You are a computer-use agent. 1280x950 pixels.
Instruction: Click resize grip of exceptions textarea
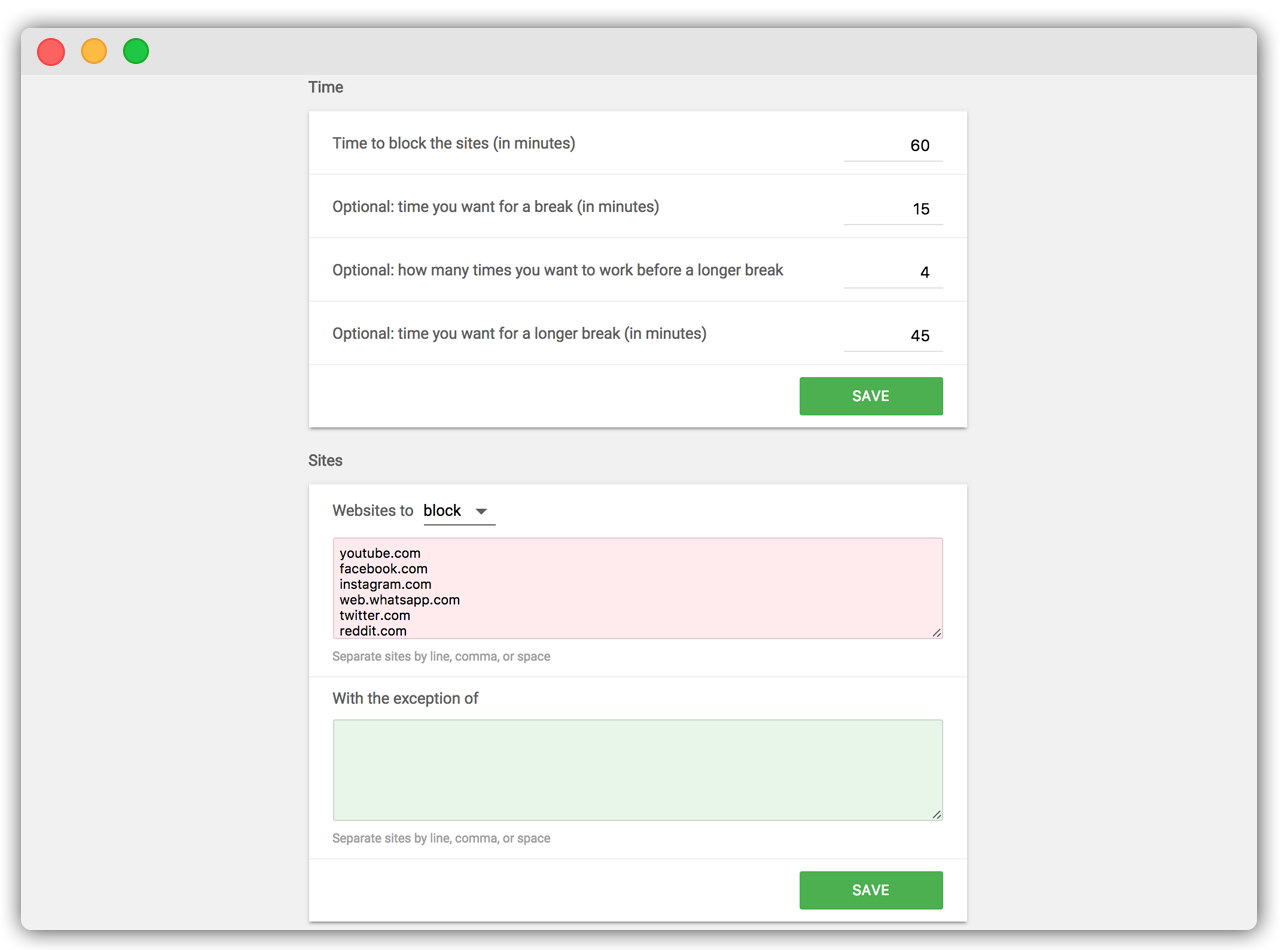point(936,814)
